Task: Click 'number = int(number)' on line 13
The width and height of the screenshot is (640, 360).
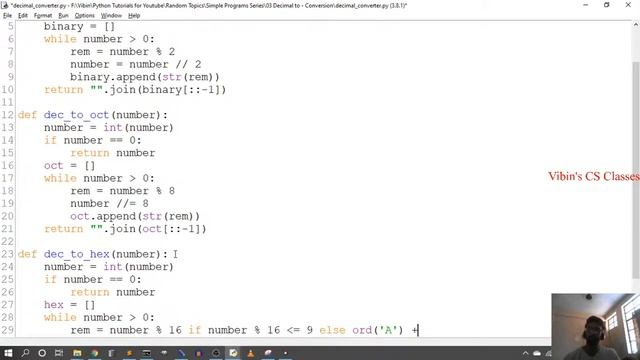Action: click(109, 127)
